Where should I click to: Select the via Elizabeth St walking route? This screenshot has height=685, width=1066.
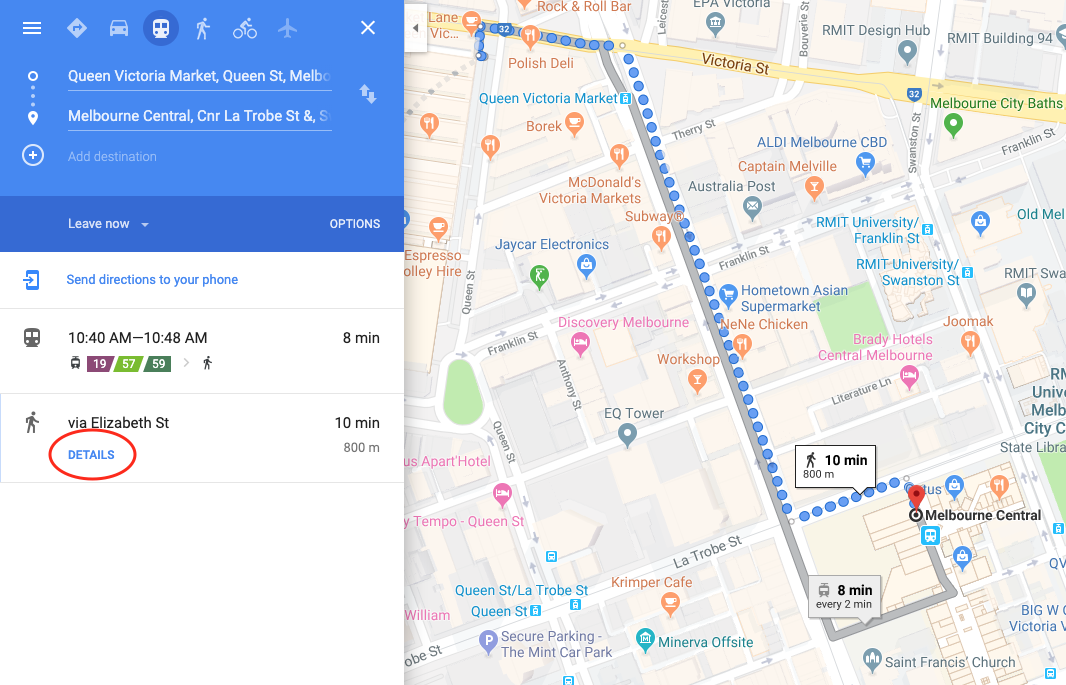pyautogui.click(x=202, y=438)
